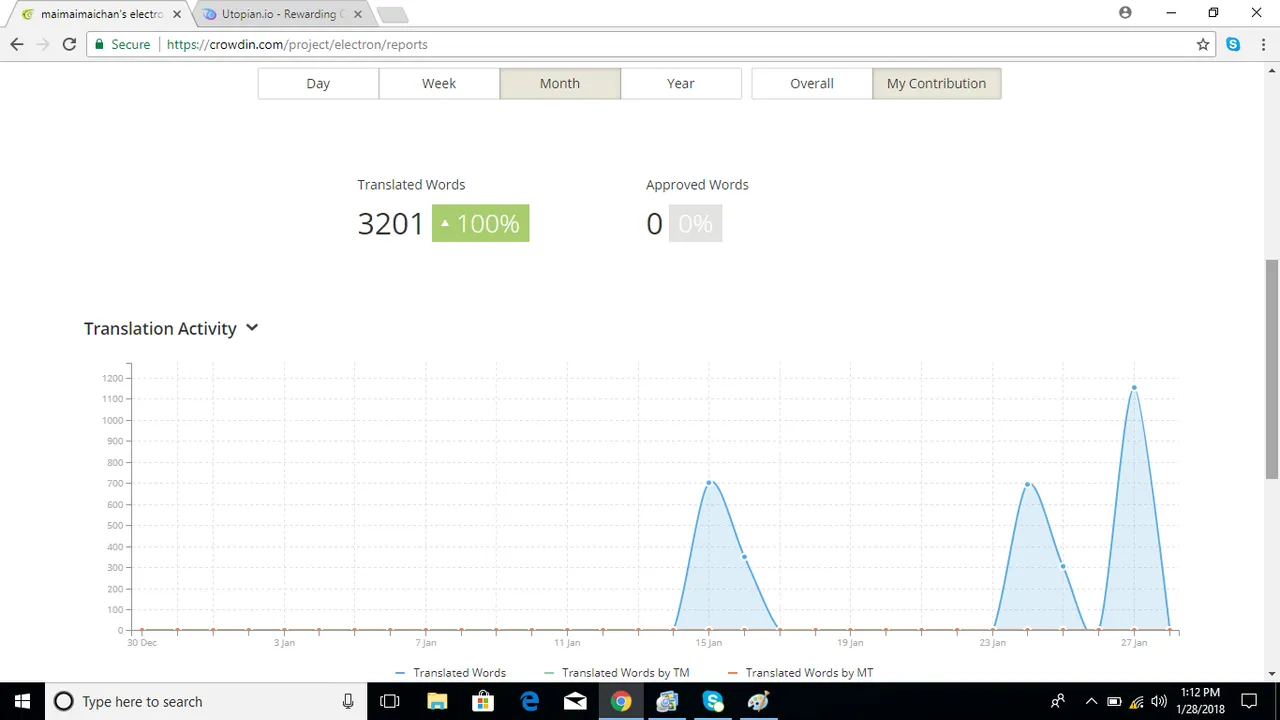Open the volume control icon

pos(1159,701)
